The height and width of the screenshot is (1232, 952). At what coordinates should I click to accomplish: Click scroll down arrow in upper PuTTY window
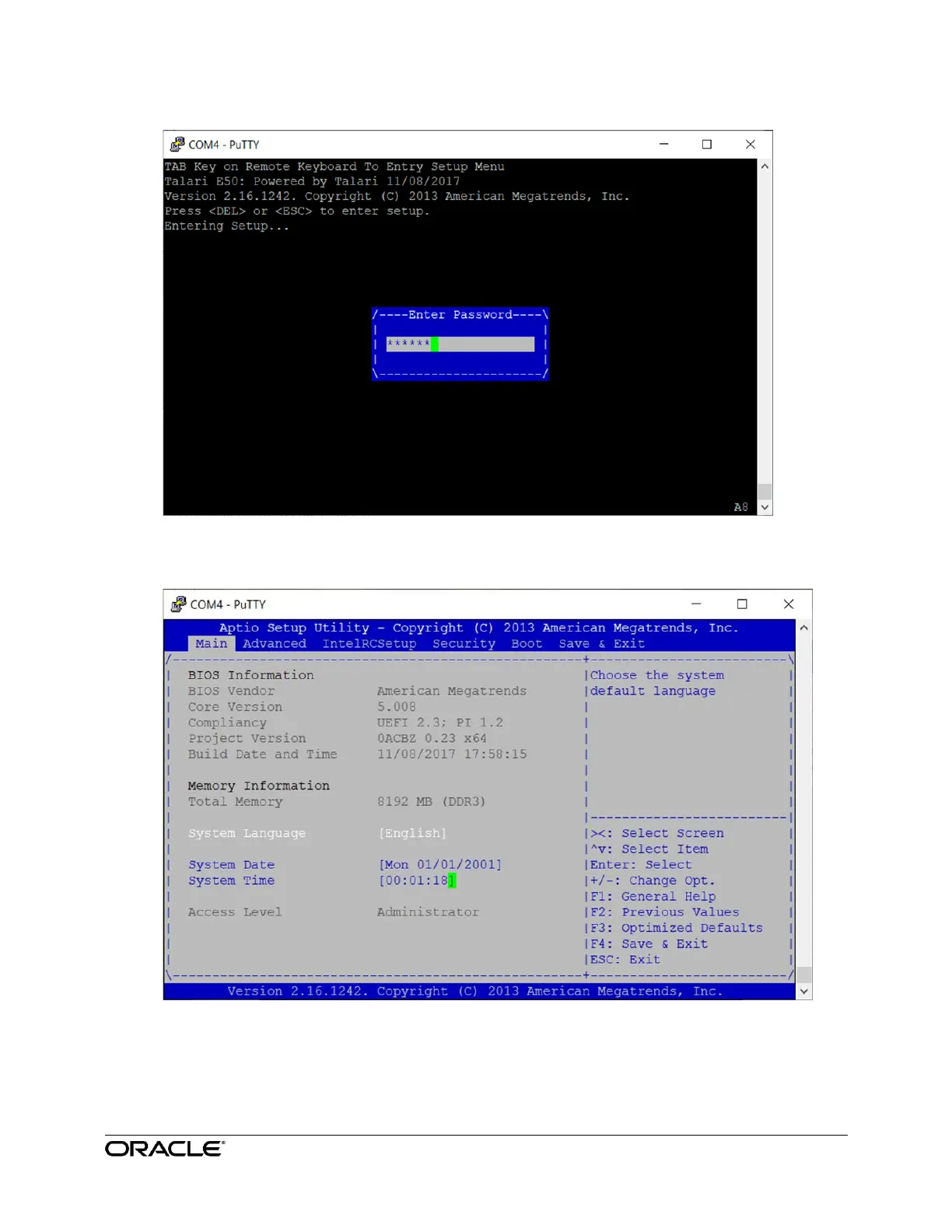pyautogui.click(x=765, y=507)
